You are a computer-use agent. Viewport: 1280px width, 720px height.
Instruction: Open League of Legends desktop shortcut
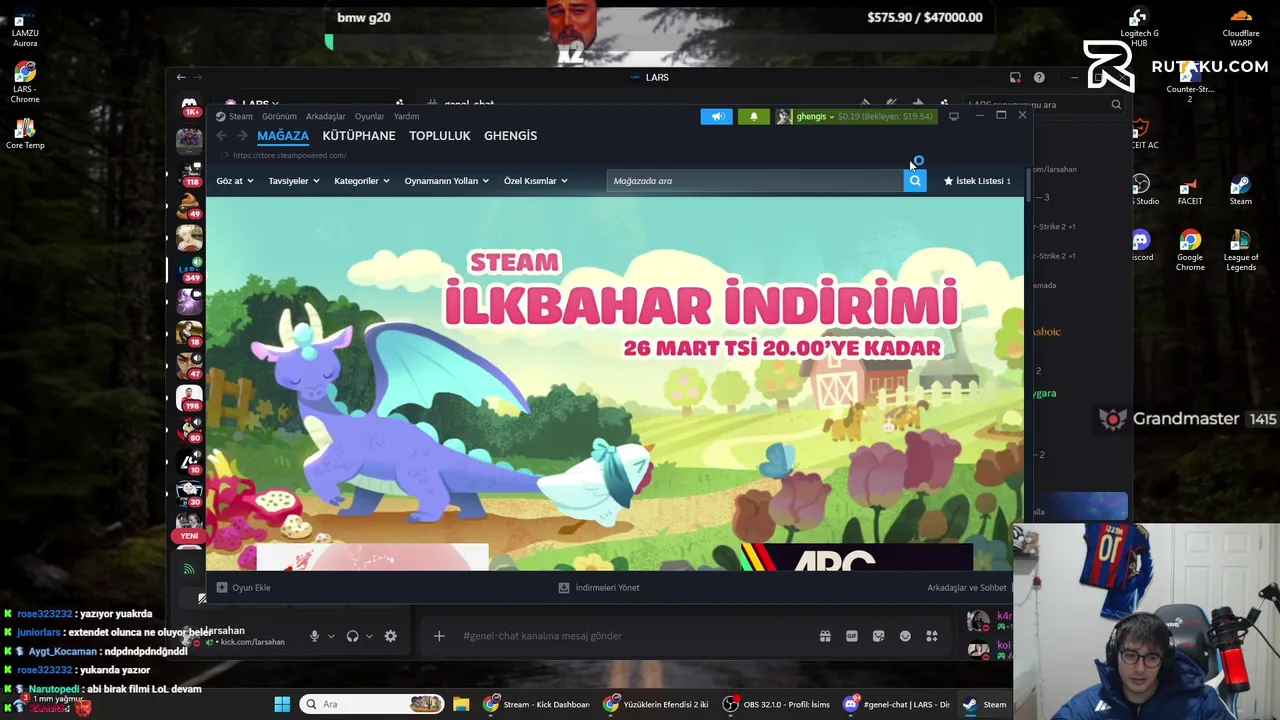[x=1241, y=251]
